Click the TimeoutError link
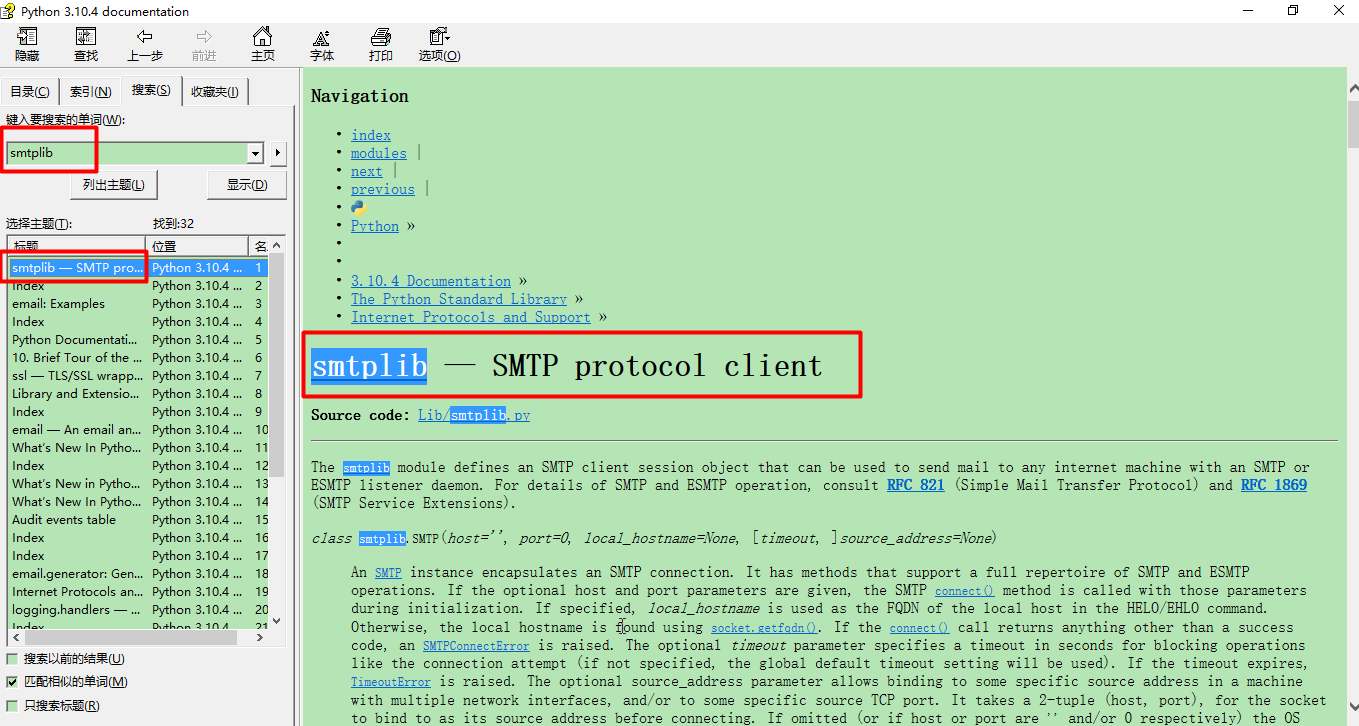The height and width of the screenshot is (726, 1359). (x=391, y=682)
